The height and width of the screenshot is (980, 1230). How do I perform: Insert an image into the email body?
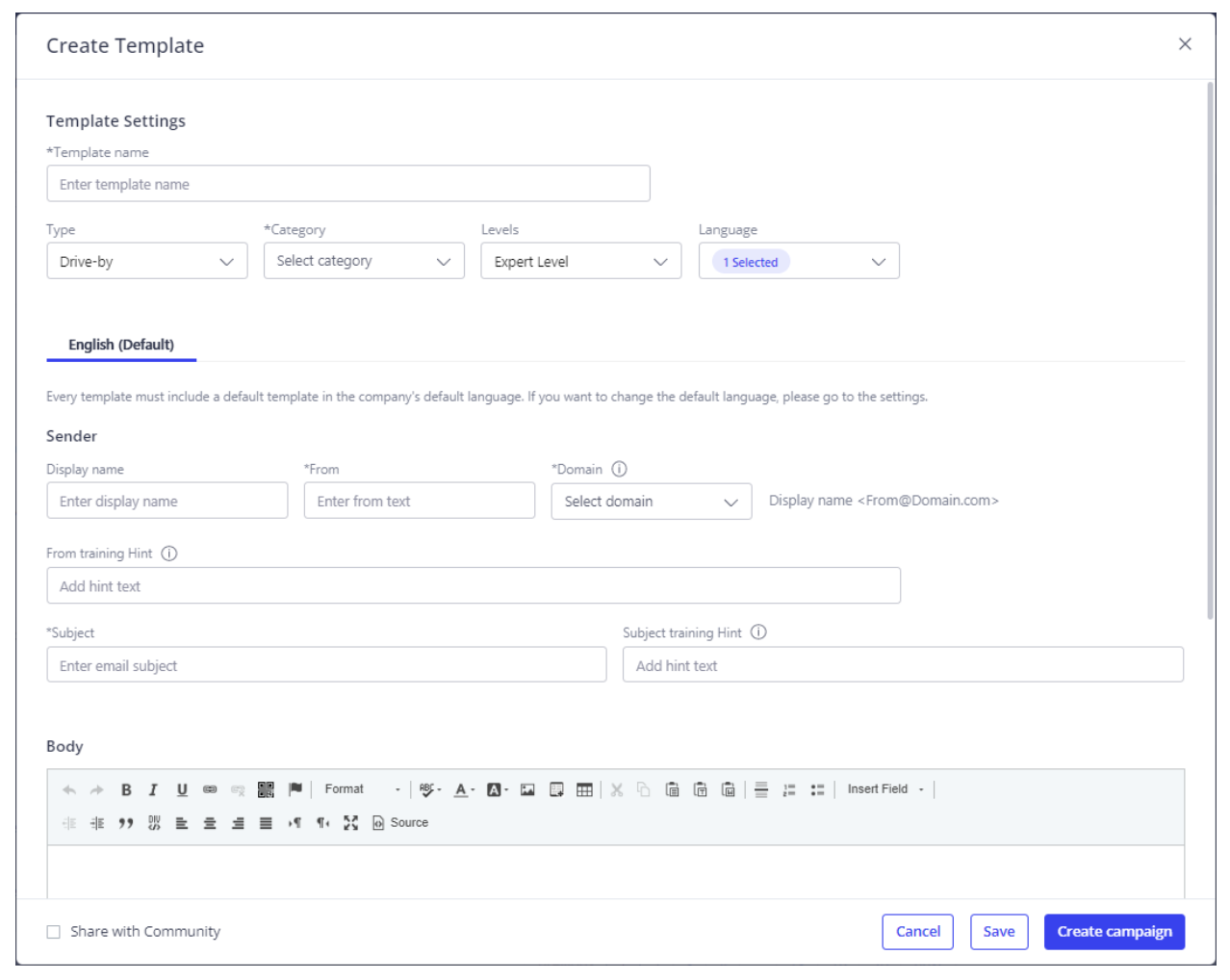click(527, 789)
